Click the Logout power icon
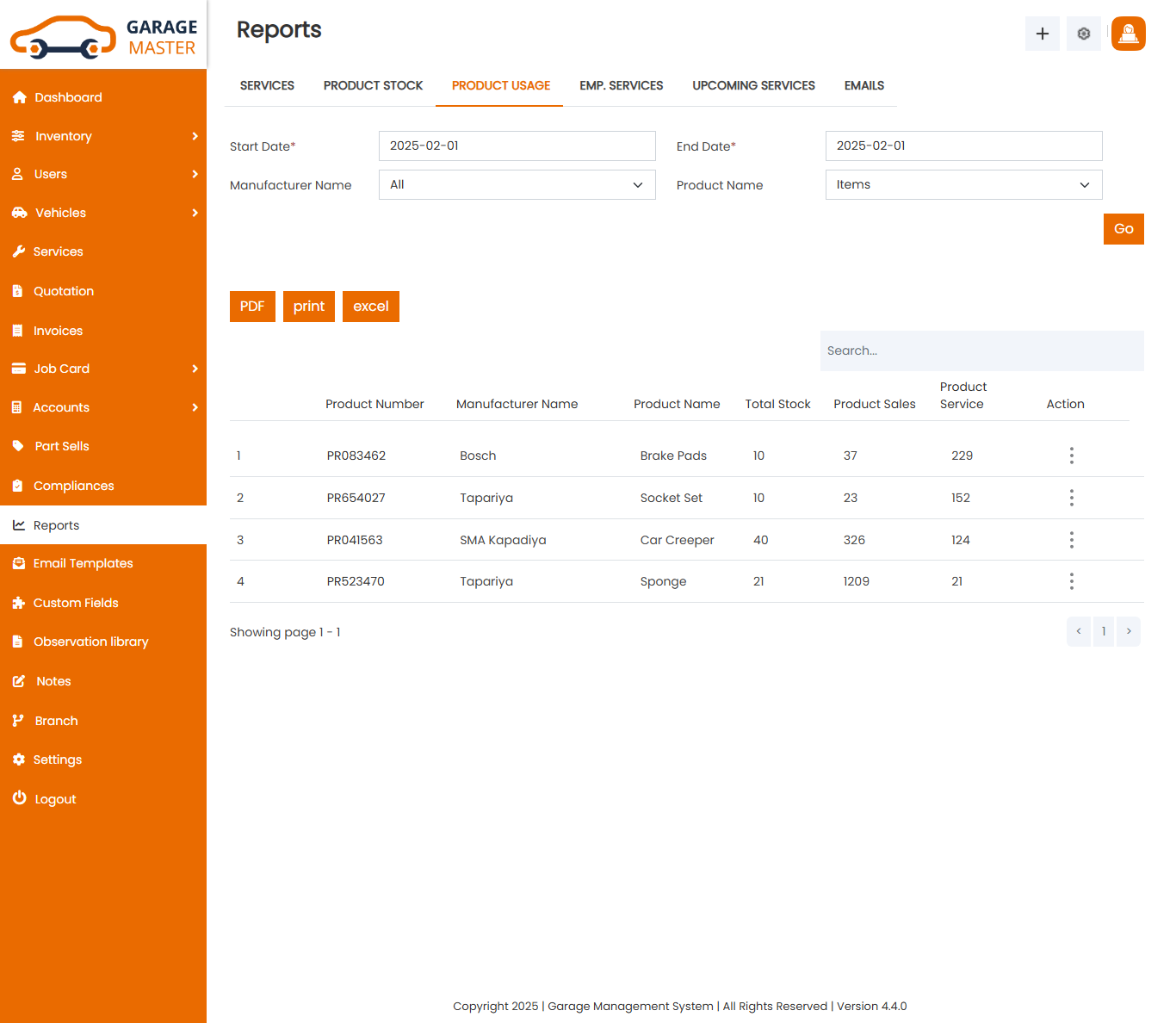Screen dimensions: 1176x1023 click(19, 798)
